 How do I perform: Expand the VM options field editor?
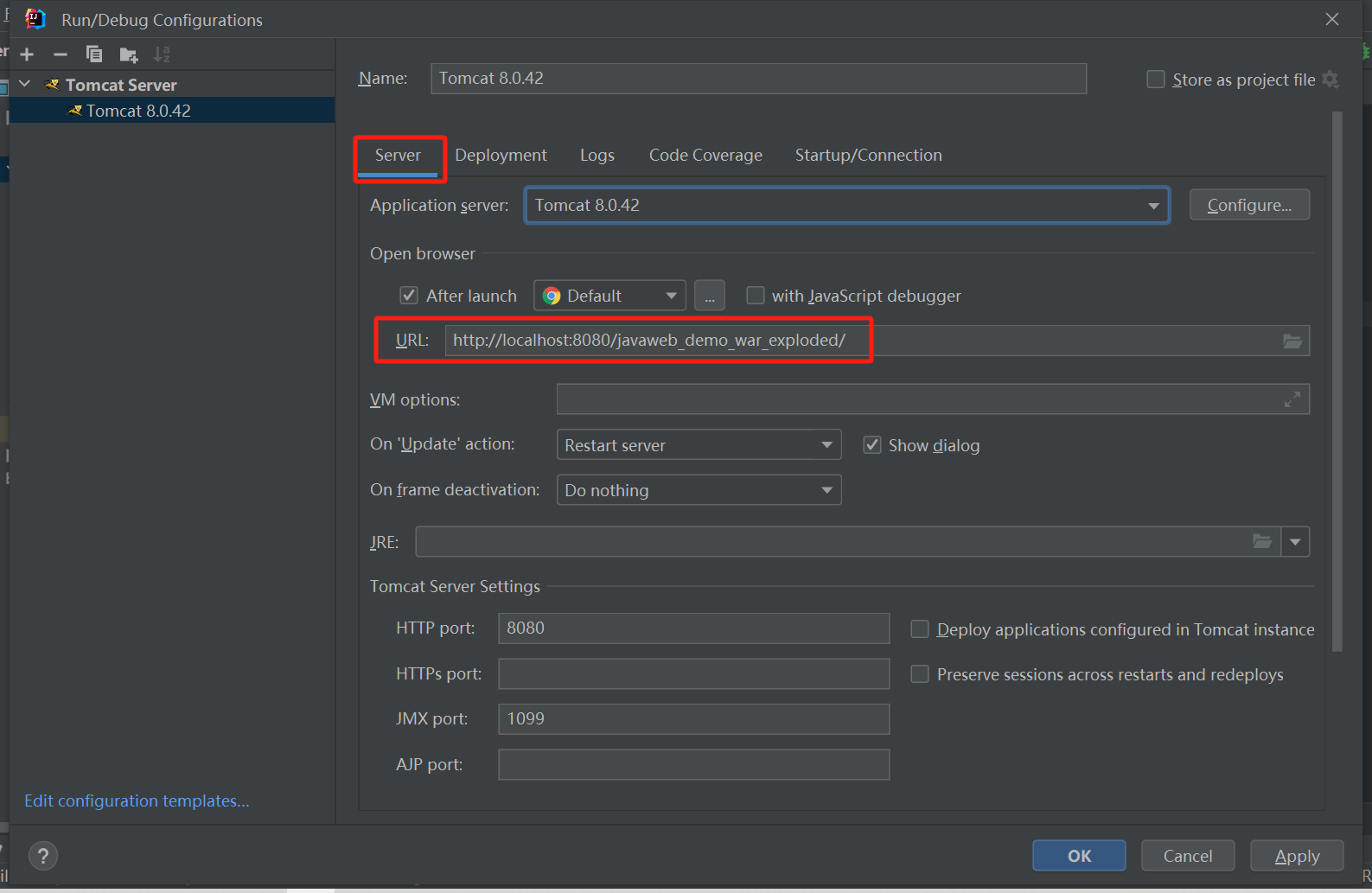click(x=1292, y=399)
